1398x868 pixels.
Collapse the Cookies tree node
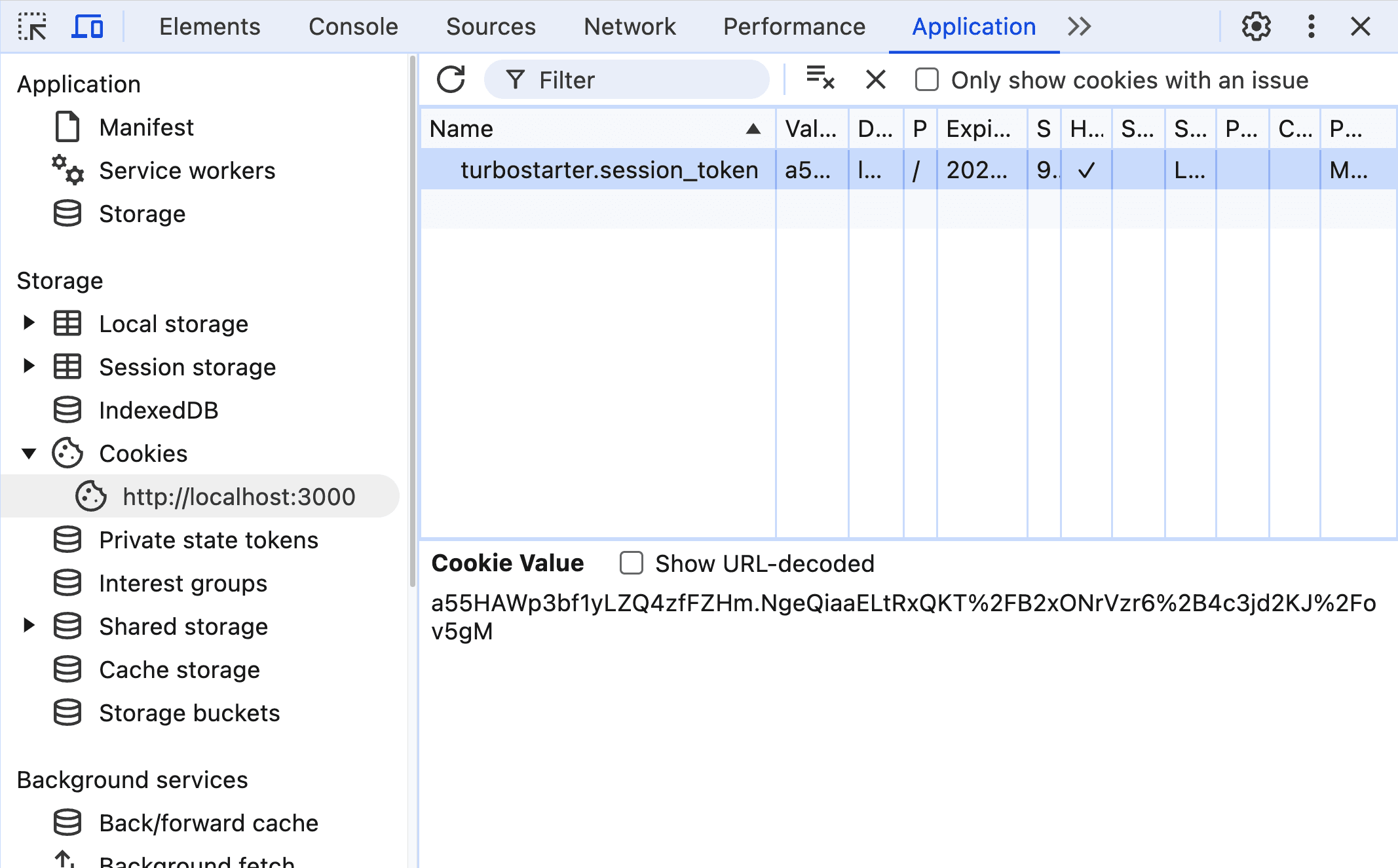point(28,453)
